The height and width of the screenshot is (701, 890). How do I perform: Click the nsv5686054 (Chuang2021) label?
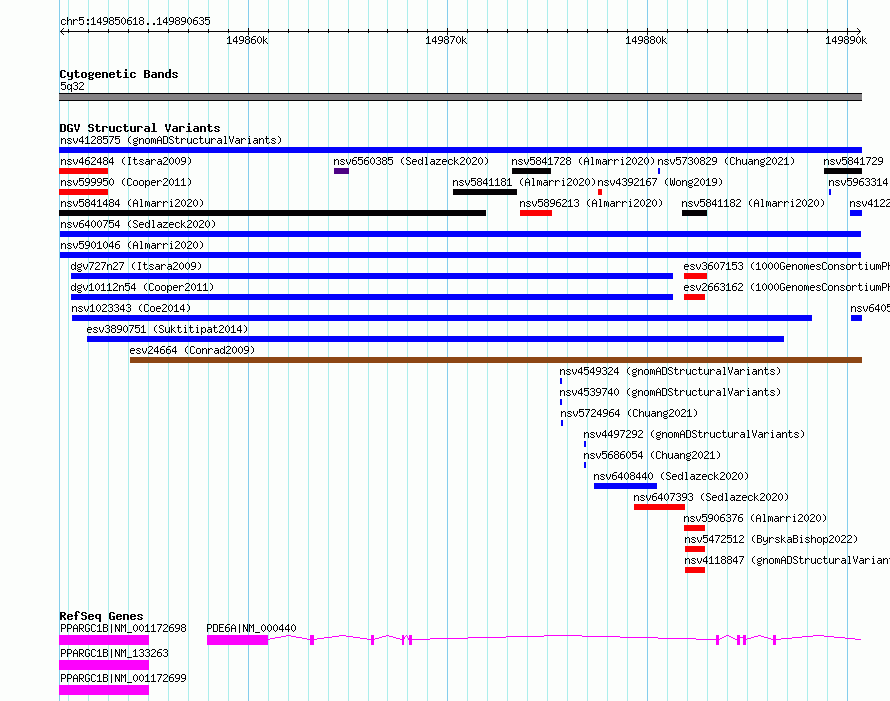point(652,455)
